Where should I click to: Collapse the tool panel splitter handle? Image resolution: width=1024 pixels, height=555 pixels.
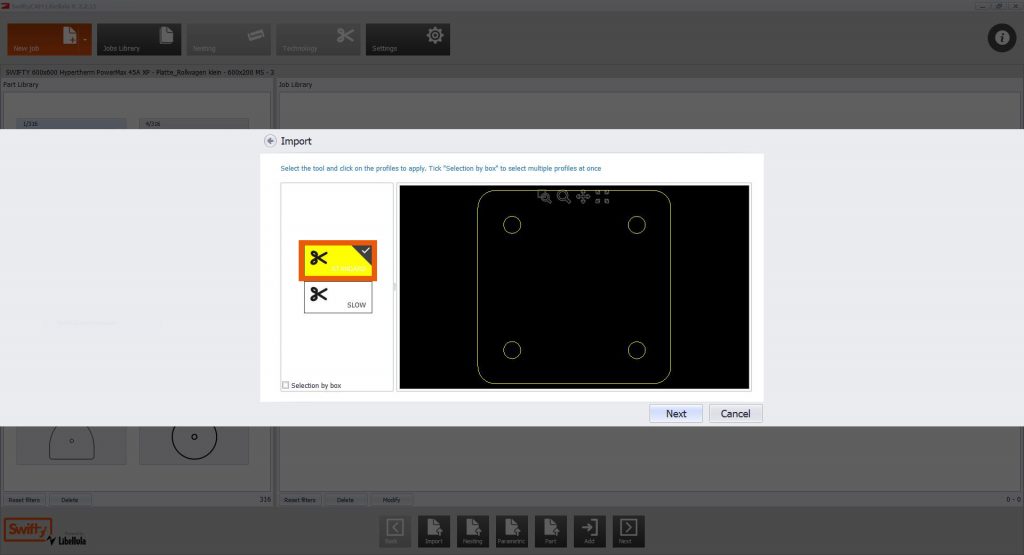click(x=395, y=287)
